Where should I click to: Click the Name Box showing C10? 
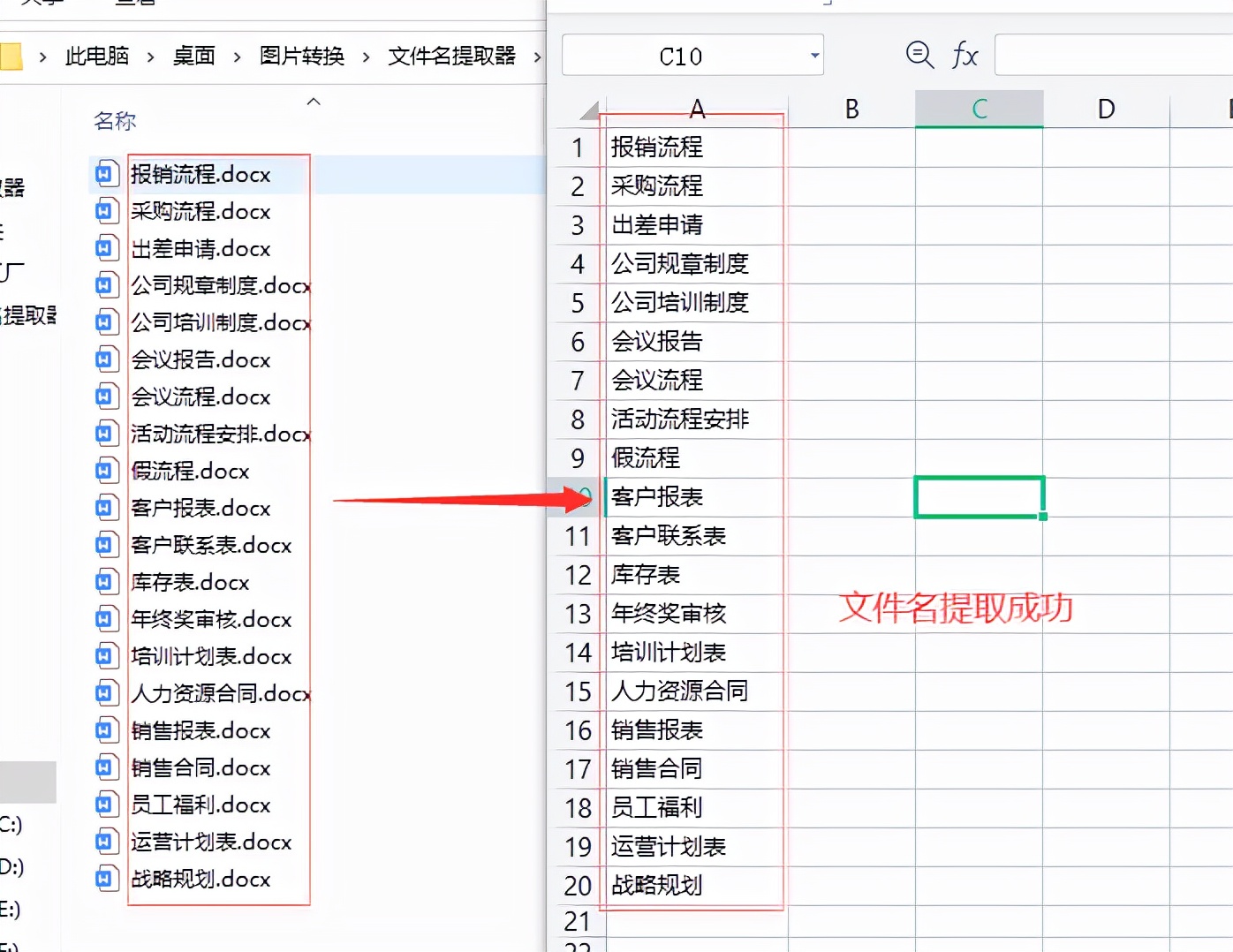[692, 56]
